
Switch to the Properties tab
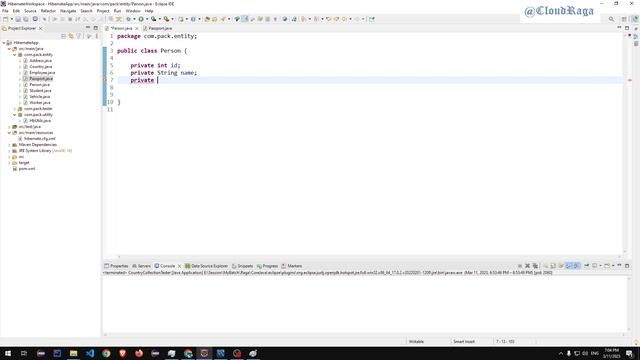click(116, 266)
